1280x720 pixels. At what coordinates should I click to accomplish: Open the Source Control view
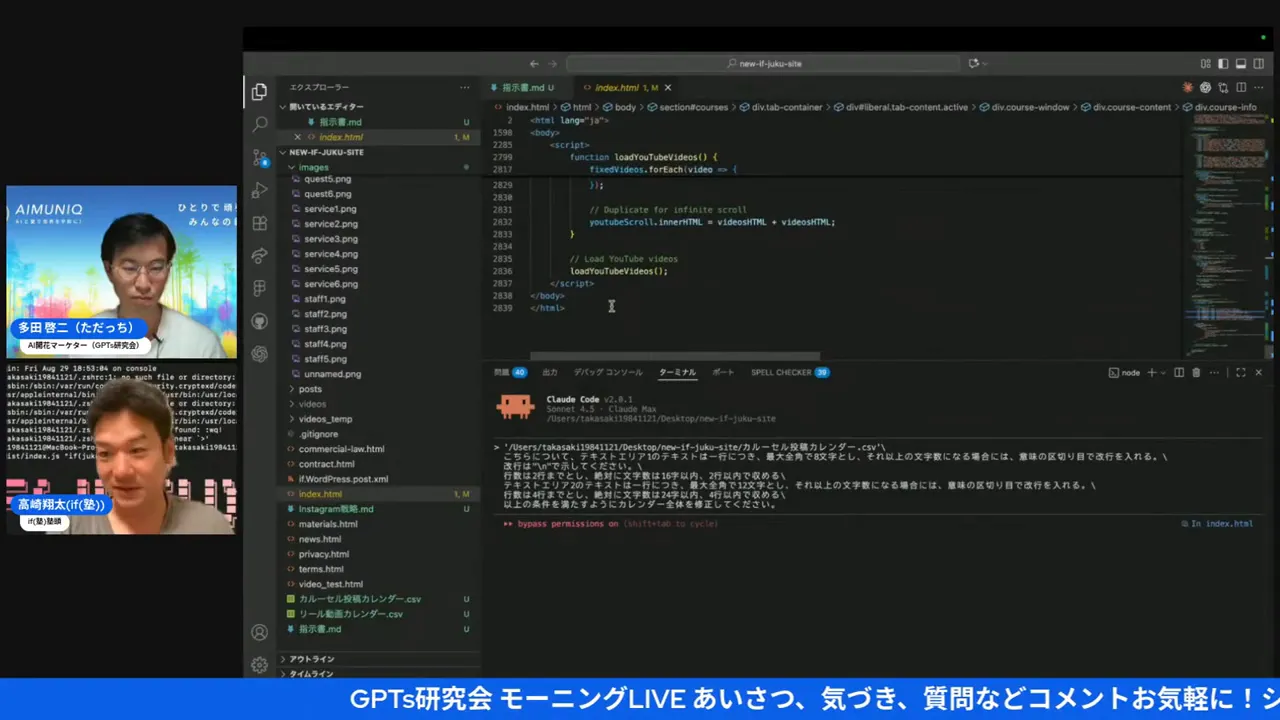(259, 157)
